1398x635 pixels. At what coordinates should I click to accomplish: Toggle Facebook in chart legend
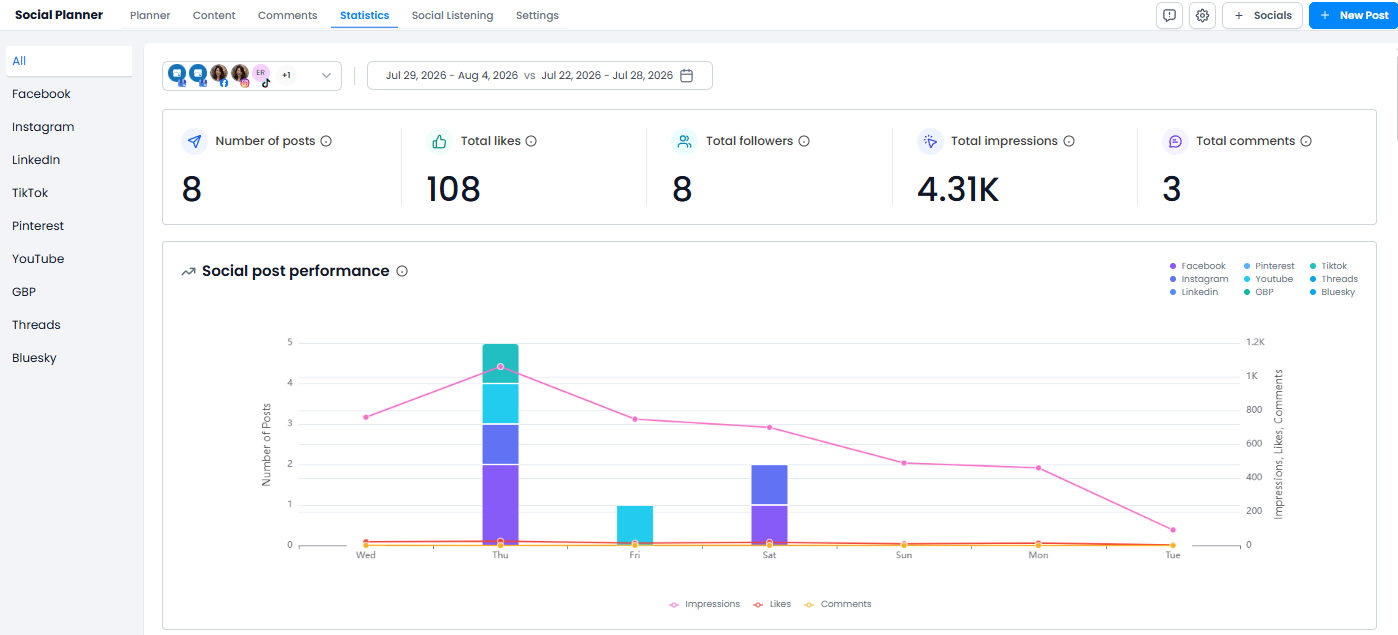point(1197,266)
